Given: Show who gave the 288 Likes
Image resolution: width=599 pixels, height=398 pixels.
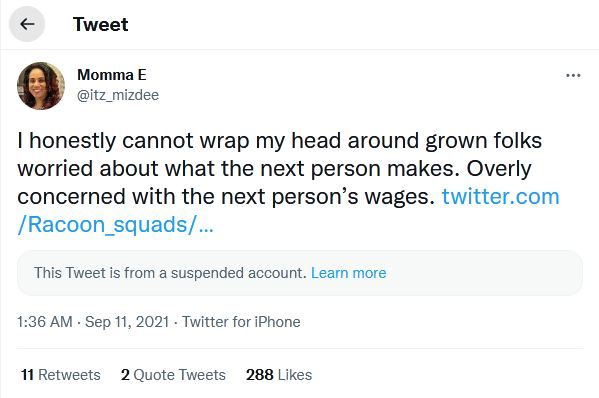Looking at the screenshot, I should point(279,375).
